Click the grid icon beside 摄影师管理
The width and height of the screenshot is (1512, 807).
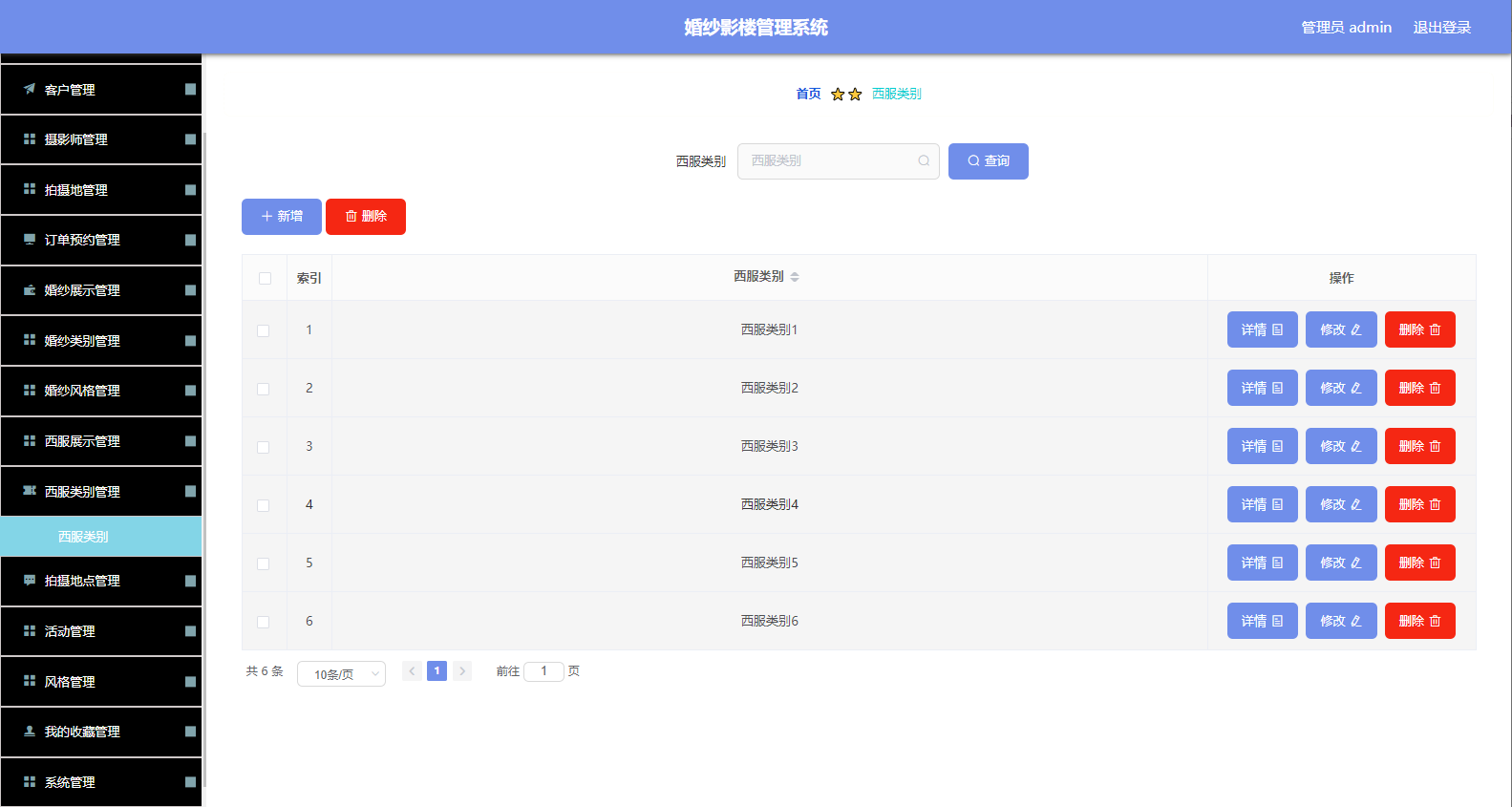[x=30, y=138]
